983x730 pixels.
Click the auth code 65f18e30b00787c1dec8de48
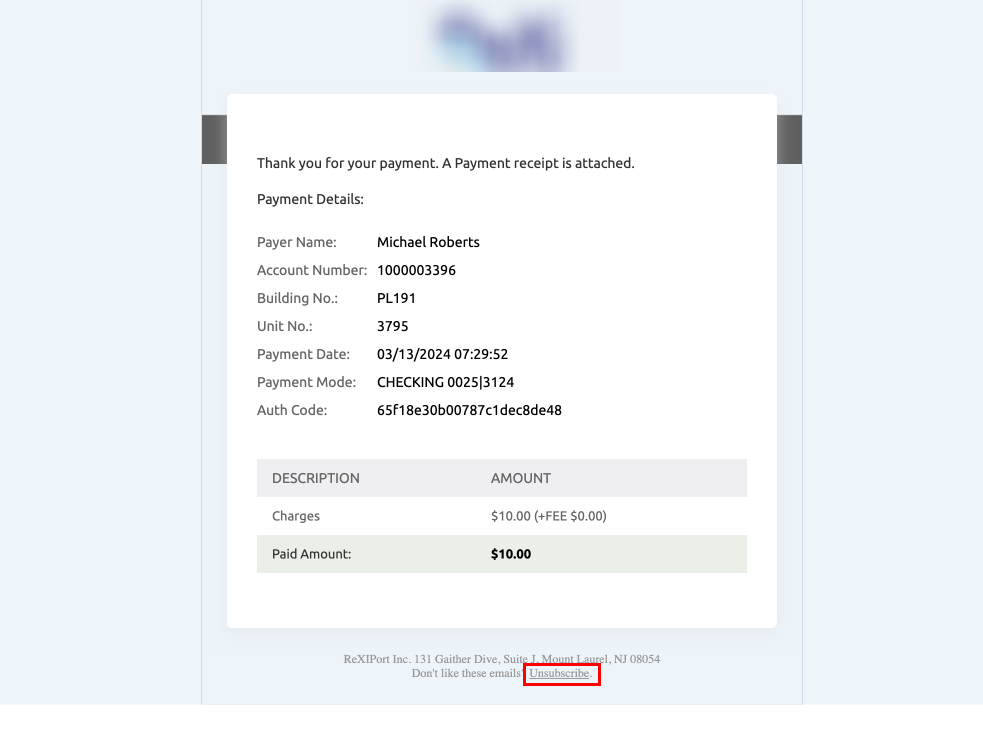tap(469, 410)
